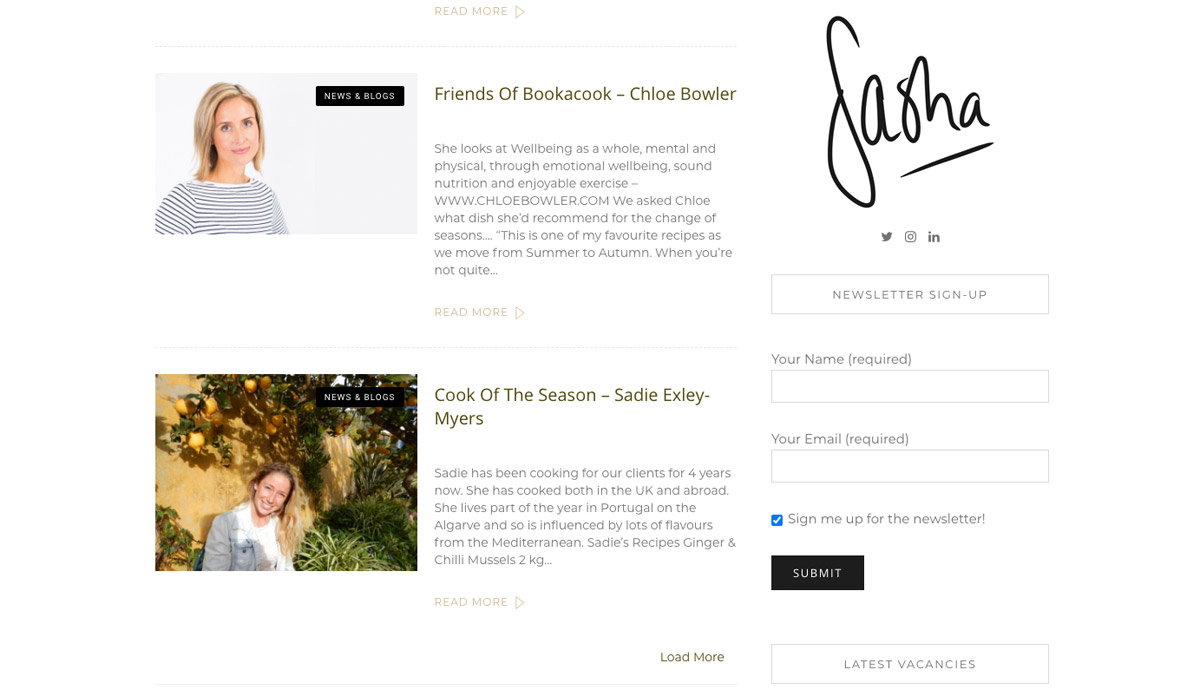1200x695 pixels.
Task: Click Read More under the Chloe Bowler excerpt
Action: tap(471, 313)
